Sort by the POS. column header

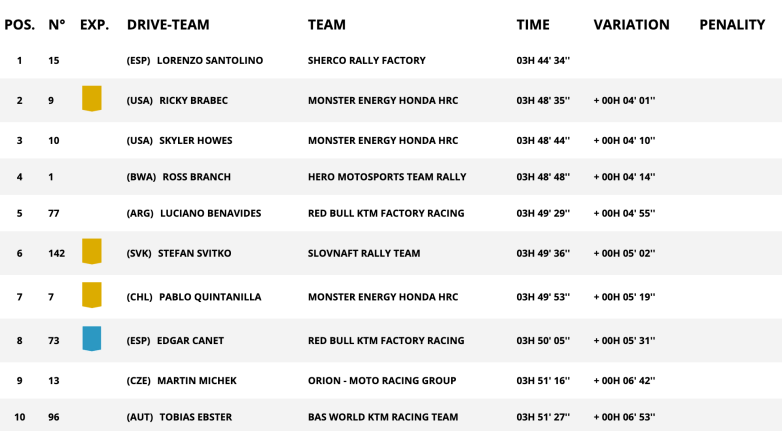[x=19, y=25]
